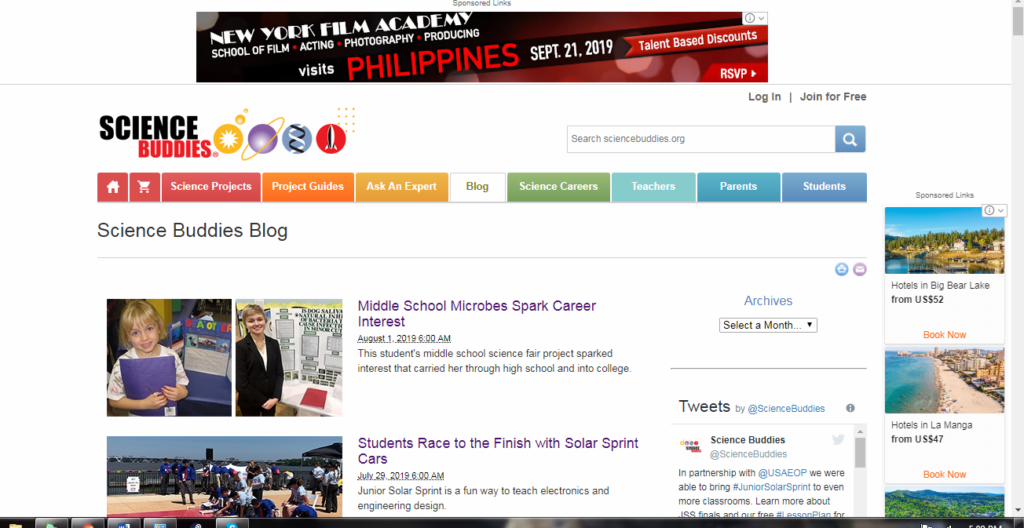Open the Students tab
The image size is (1024, 528).
point(824,187)
